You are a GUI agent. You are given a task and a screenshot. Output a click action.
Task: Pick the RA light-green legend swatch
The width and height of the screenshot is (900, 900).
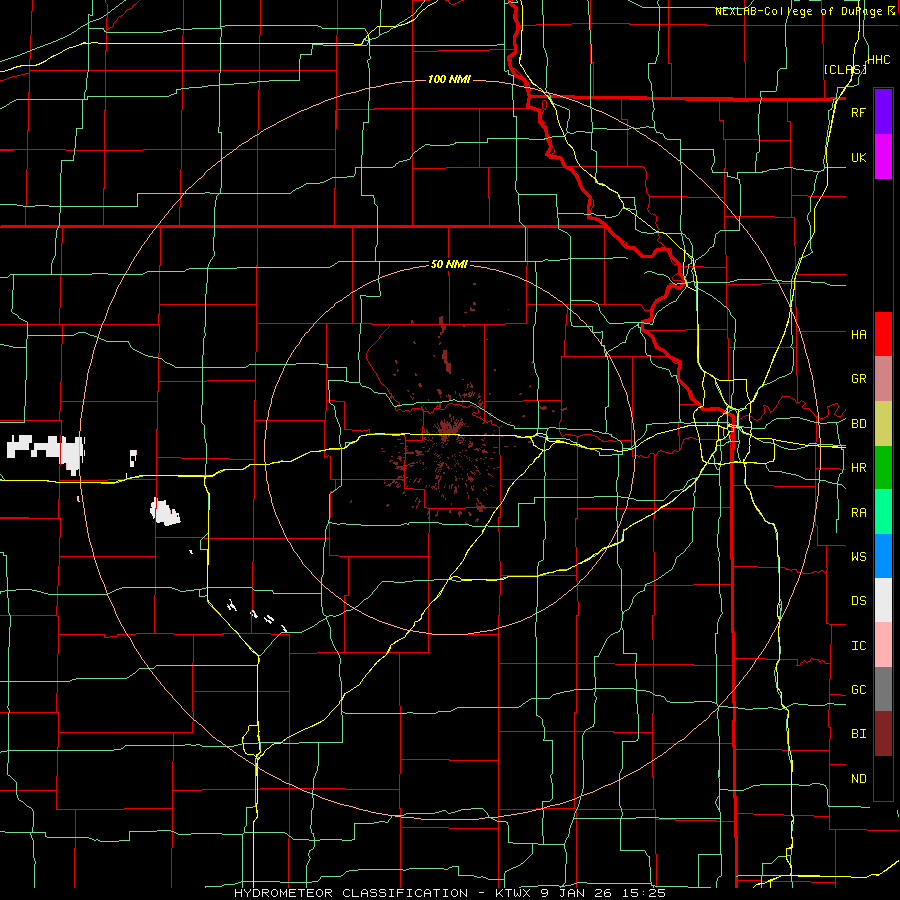883,512
